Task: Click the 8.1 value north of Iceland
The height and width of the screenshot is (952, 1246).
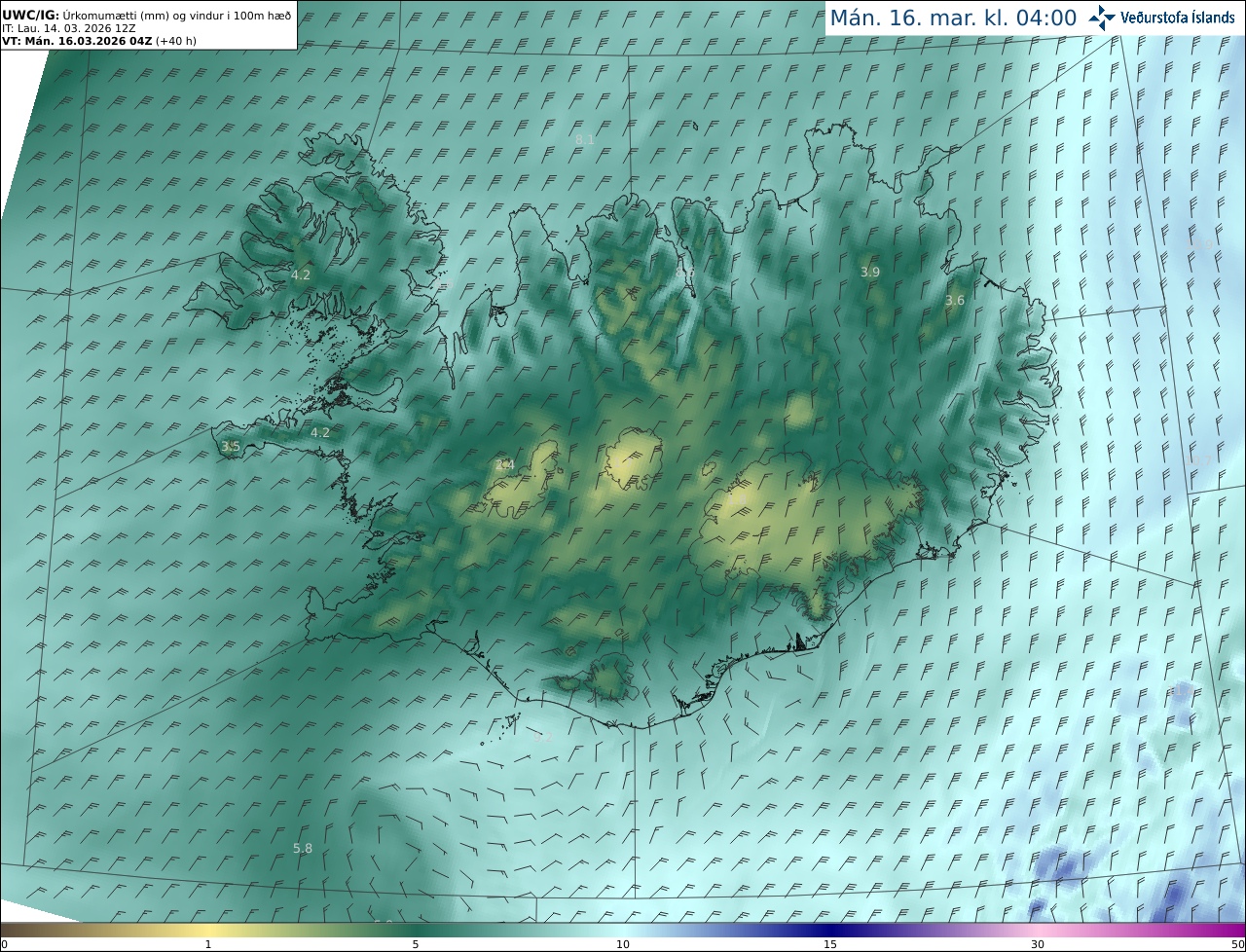Action: [x=584, y=140]
